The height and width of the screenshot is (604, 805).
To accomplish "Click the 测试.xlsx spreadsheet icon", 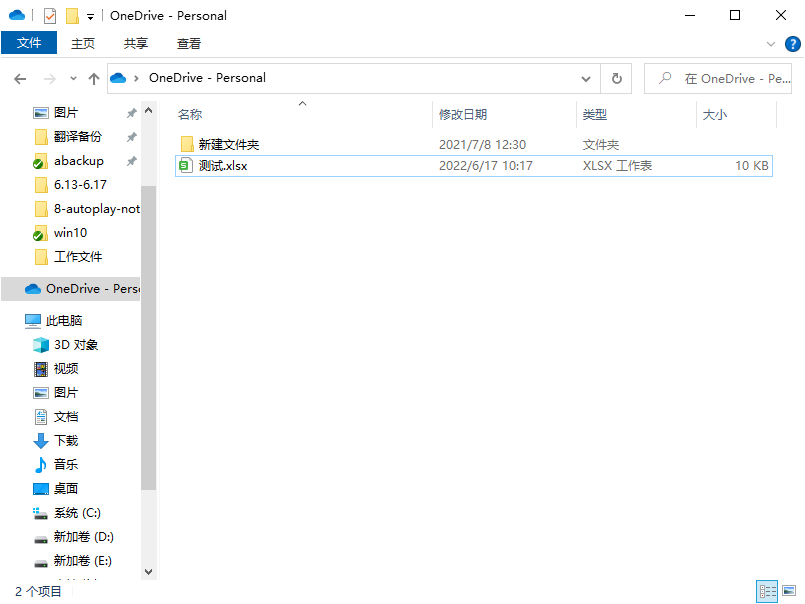I will click(x=185, y=166).
